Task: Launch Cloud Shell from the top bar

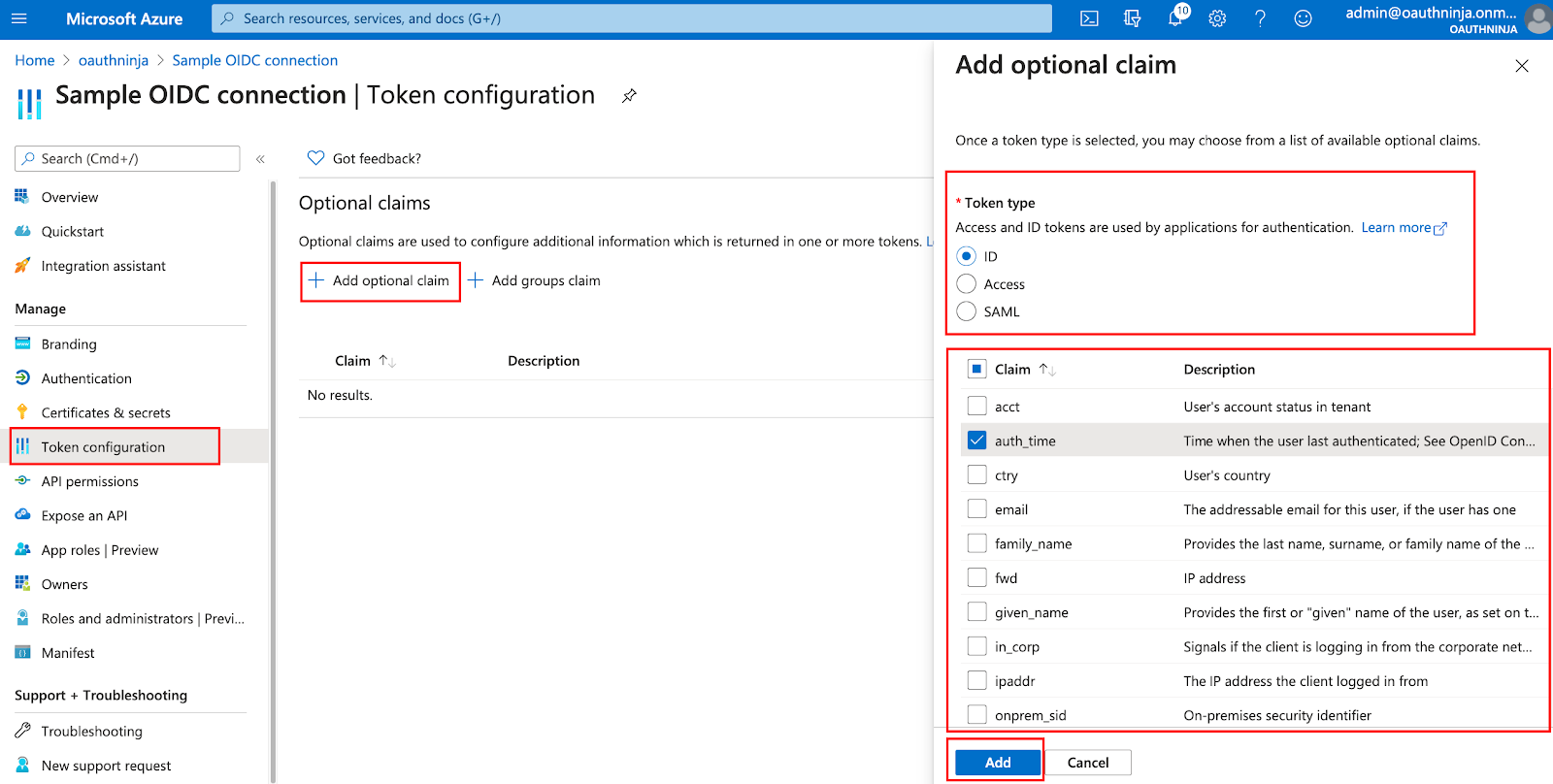Action: [1089, 18]
